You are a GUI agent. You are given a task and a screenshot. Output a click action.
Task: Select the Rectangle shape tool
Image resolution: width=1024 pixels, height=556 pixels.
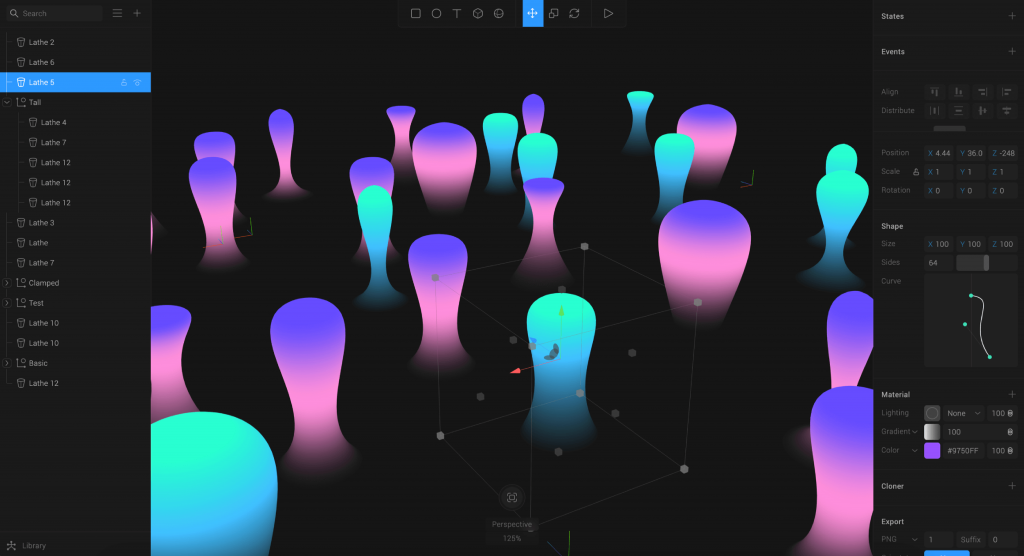[x=416, y=14]
